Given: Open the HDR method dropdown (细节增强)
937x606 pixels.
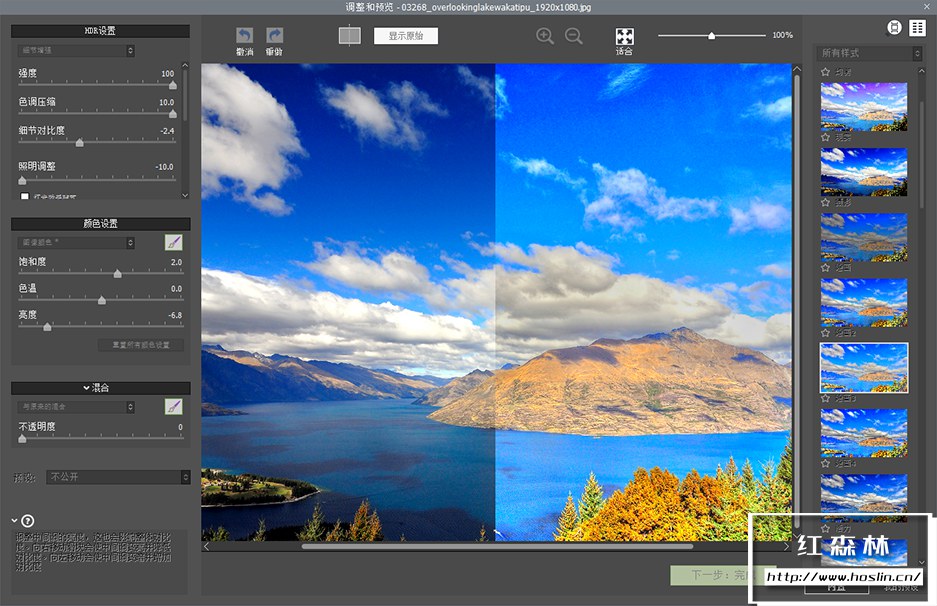Looking at the screenshot, I should tap(76, 50).
